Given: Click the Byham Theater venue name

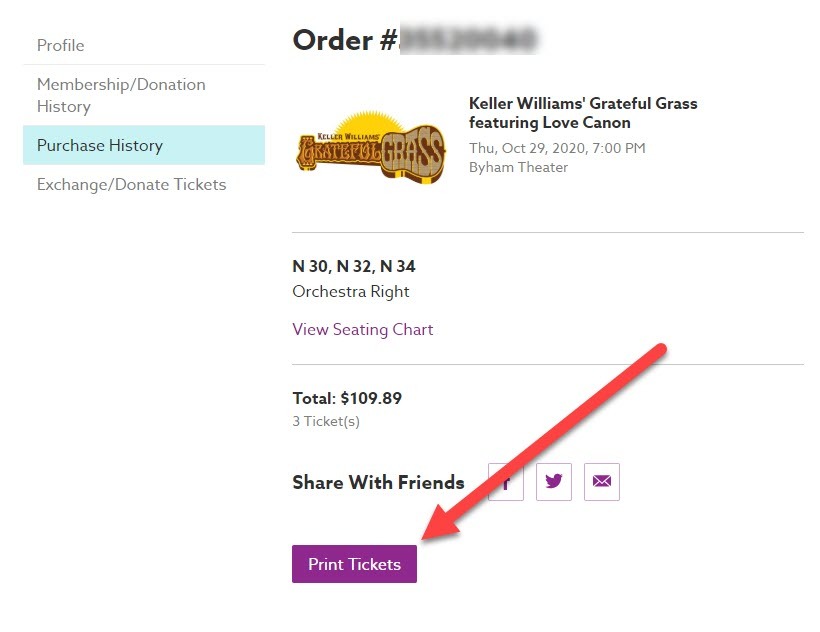Looking at the screenshot, I should click(518, 167).
